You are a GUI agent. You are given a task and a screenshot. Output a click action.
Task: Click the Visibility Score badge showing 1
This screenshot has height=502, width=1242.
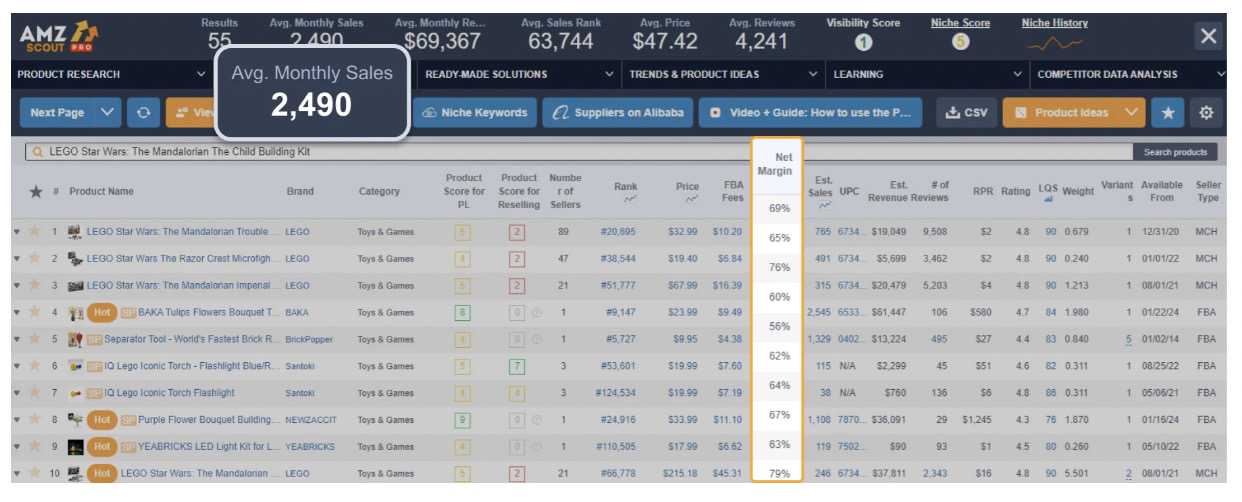(x=863, y=43)
